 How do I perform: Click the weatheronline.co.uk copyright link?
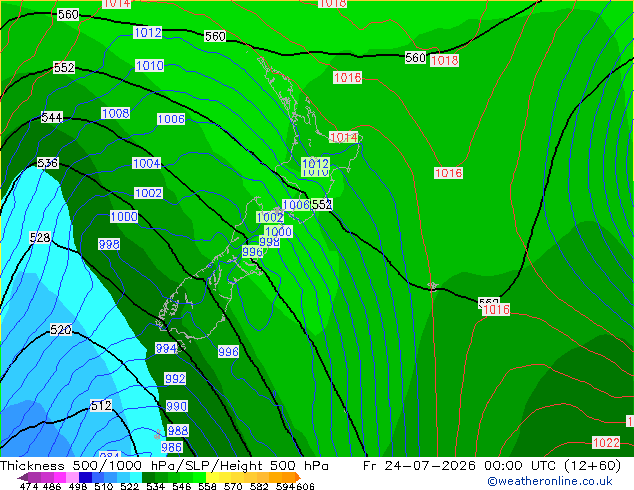click(550, 481)
